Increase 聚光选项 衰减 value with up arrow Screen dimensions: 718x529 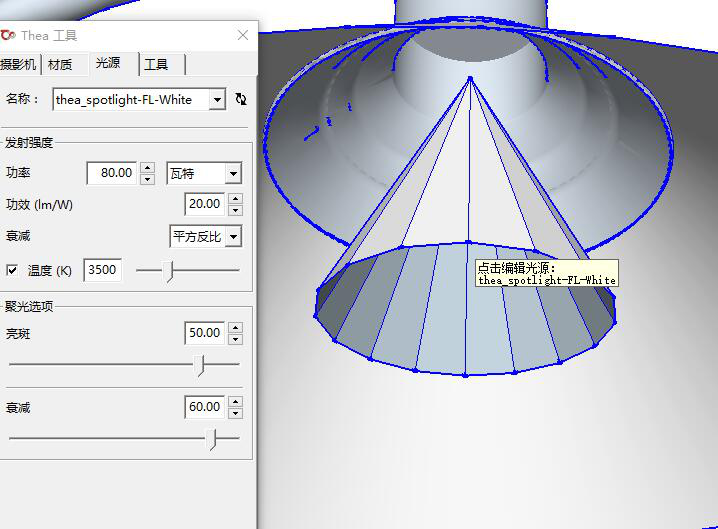(235, 402)
